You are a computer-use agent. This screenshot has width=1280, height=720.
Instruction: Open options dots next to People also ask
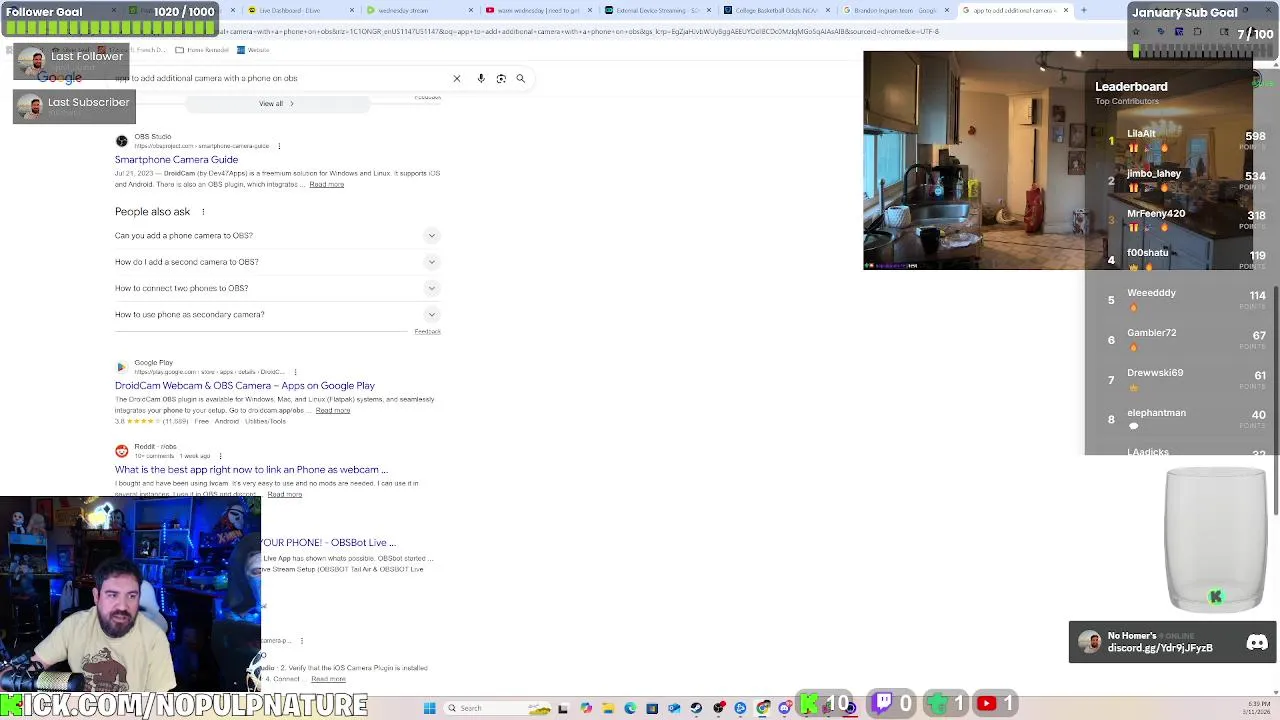(203, 212)
